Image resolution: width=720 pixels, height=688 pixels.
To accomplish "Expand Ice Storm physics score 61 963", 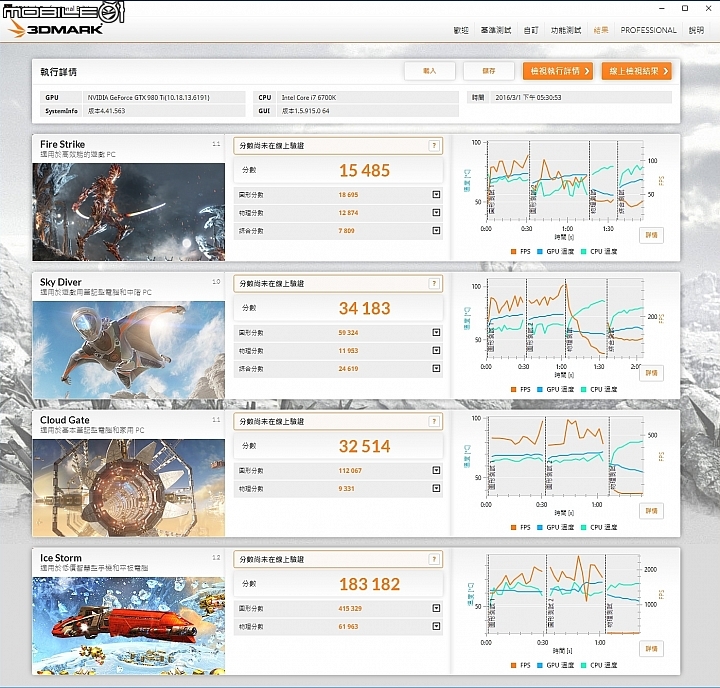I will [x=436, y=626].
